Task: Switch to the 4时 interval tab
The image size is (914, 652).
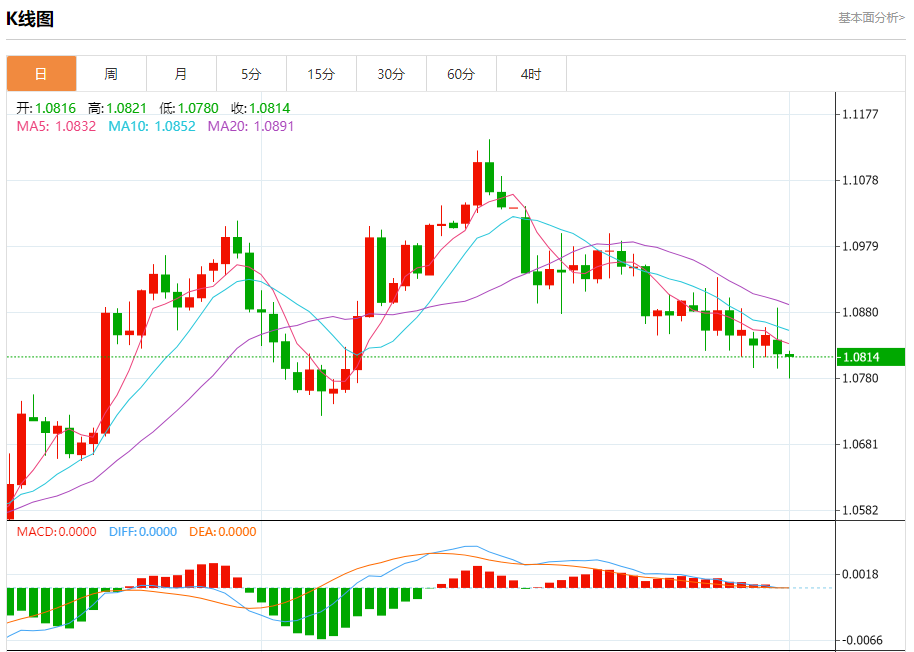Action: pyautogui.click(x=531, y=74)
